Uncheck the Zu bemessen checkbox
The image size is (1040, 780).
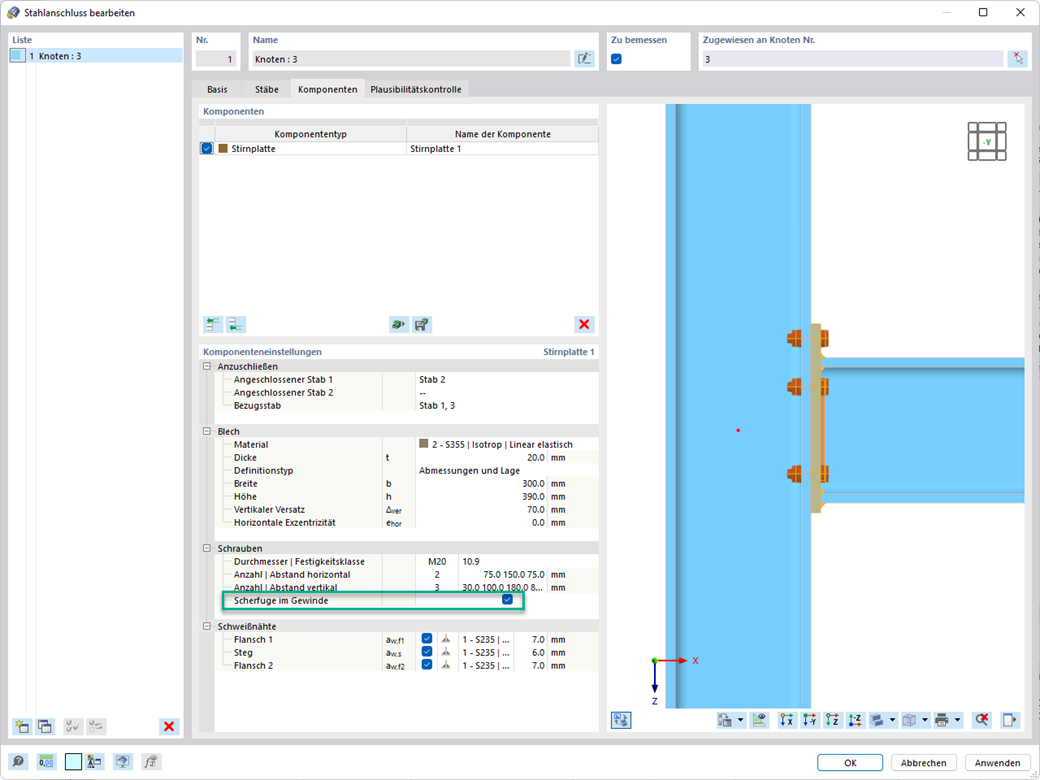(x=616, y=59)
